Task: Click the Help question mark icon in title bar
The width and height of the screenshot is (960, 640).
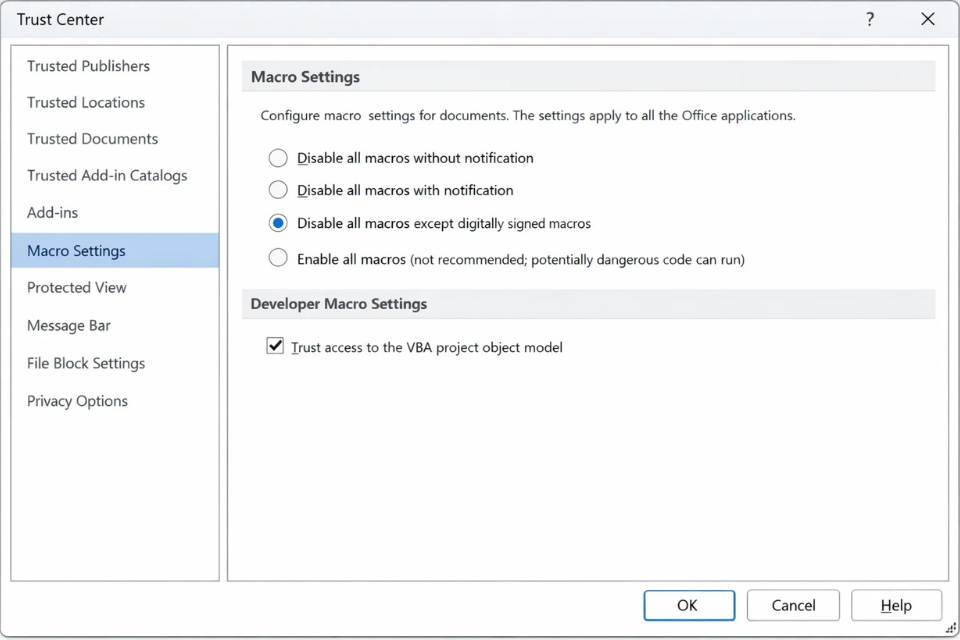Action: [x=870, y=19]
